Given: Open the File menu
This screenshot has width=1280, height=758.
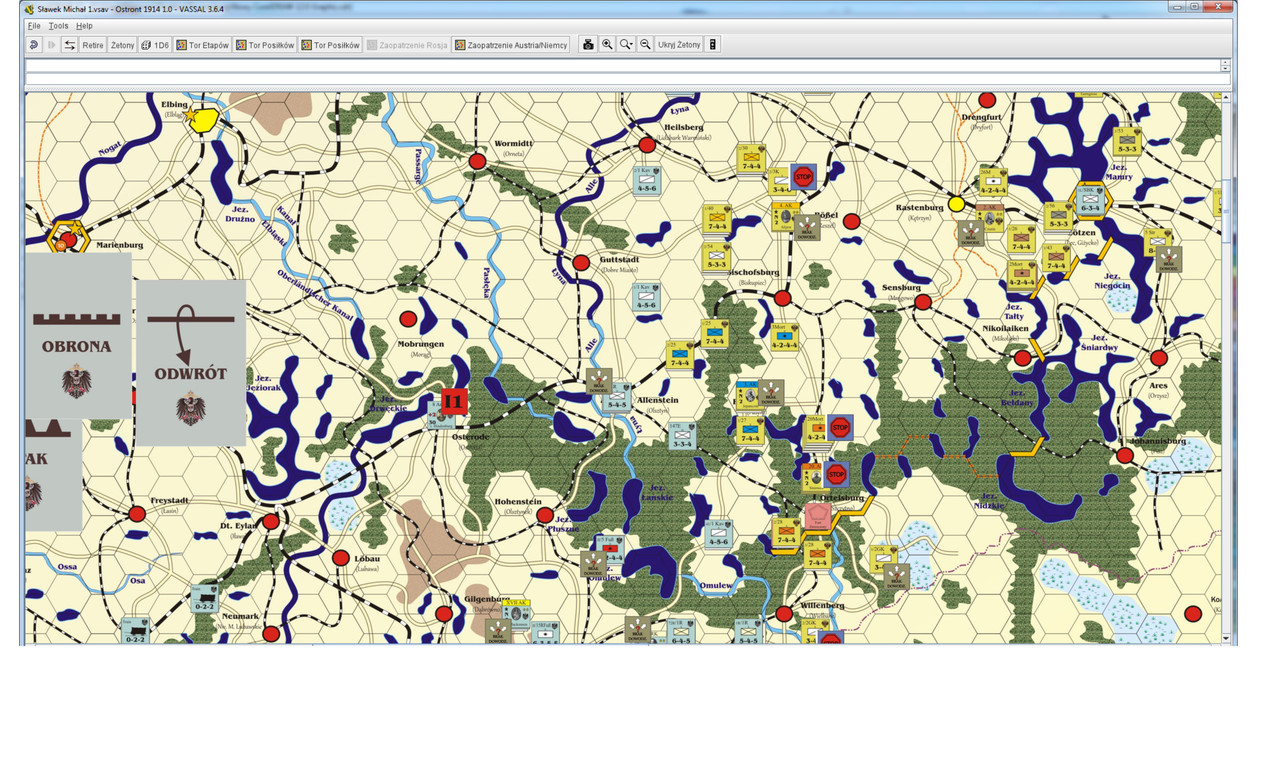Looking at the screenshot, I should point(33,26).
